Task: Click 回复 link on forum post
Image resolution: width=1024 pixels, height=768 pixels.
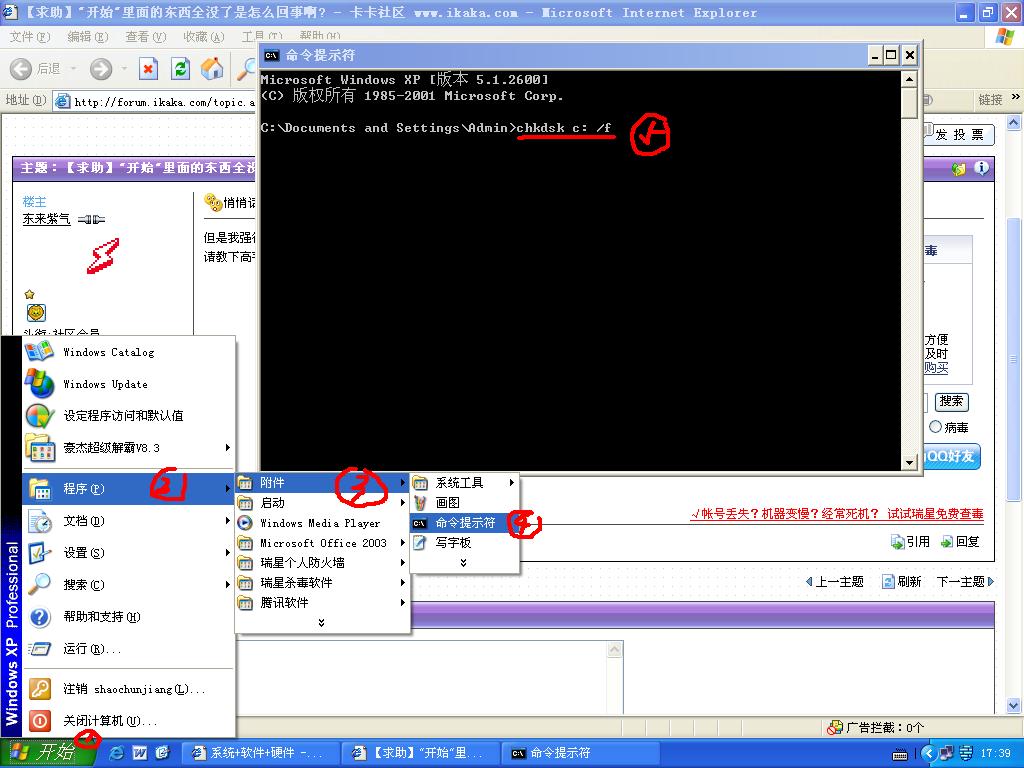Action: (x=960, y=542)
